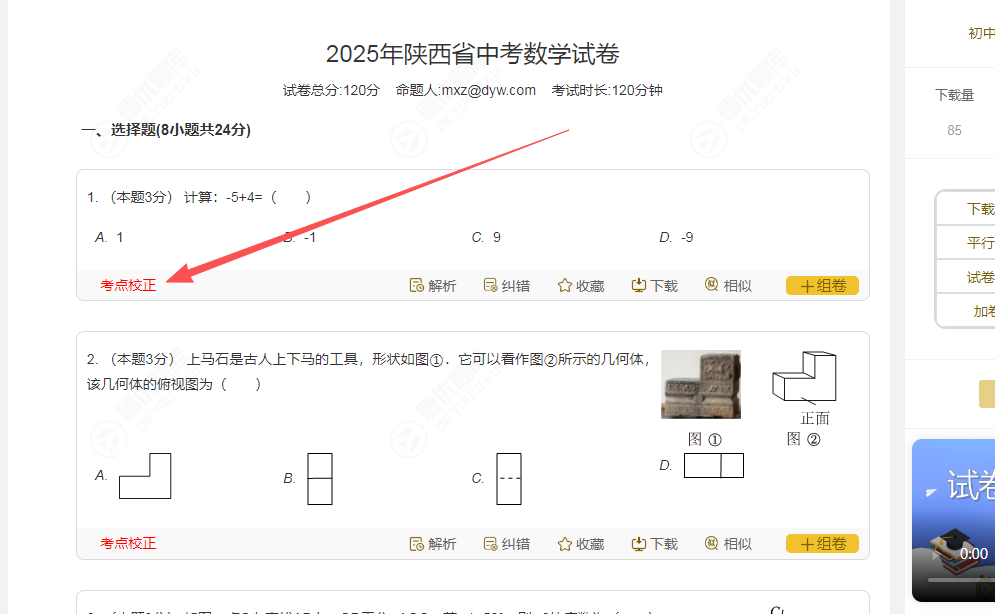The height and width of the screenshot is (614, 995).
Task: Open the 解析 analysis for question 1
Action: point(433,285)
